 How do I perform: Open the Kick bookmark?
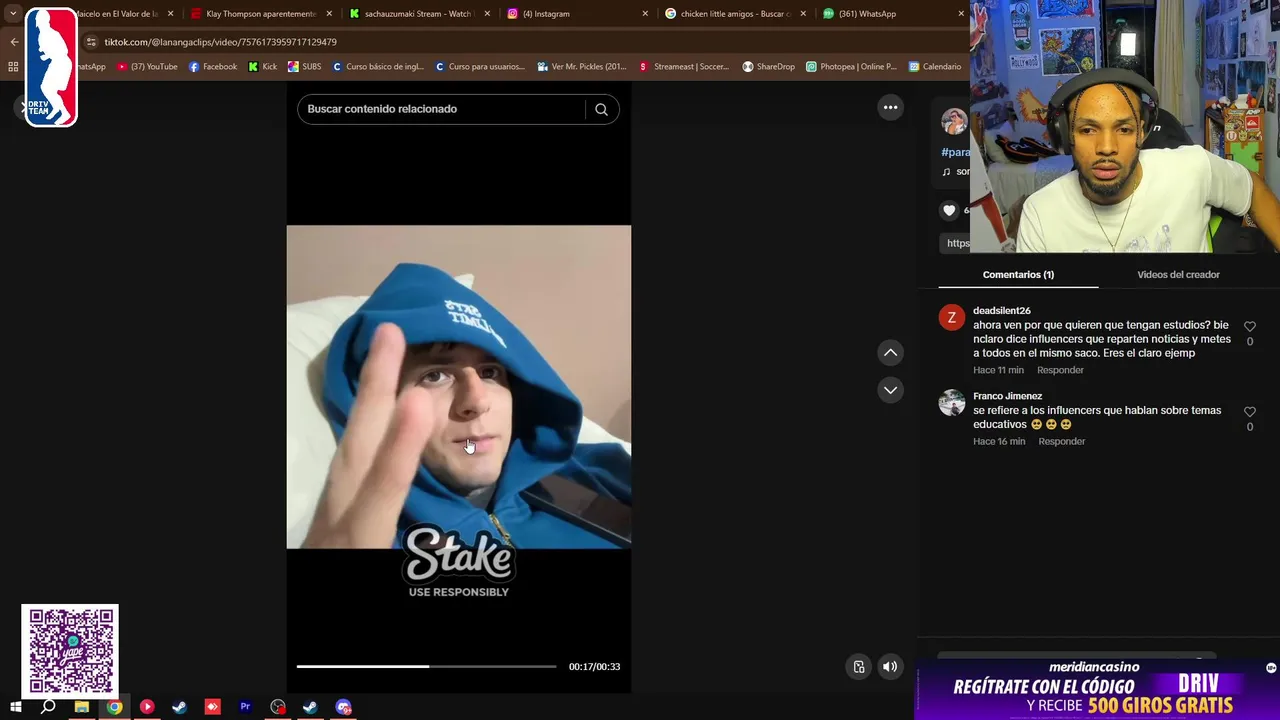coord(263,67)
